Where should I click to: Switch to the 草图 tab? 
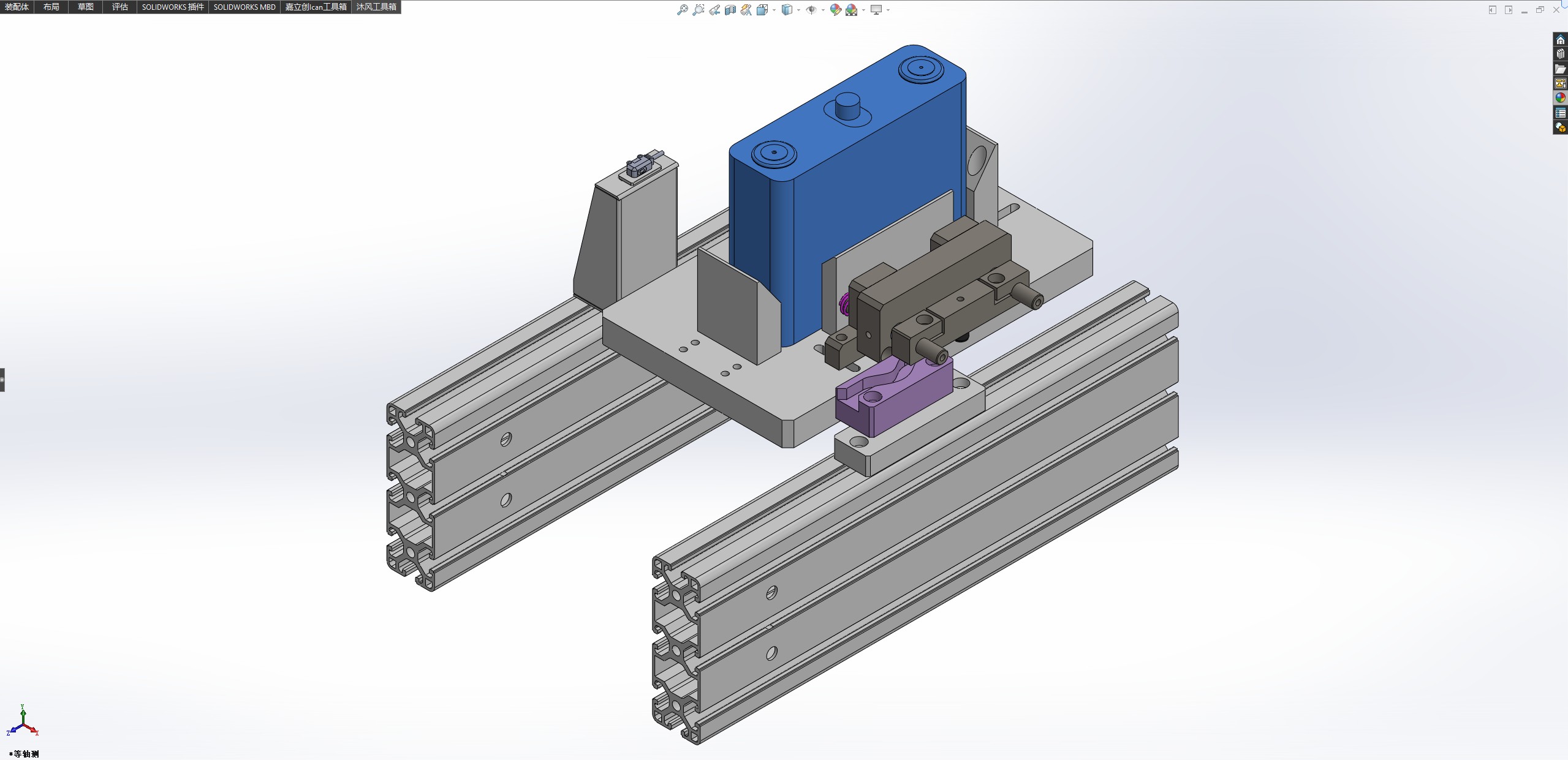(86, 7)
